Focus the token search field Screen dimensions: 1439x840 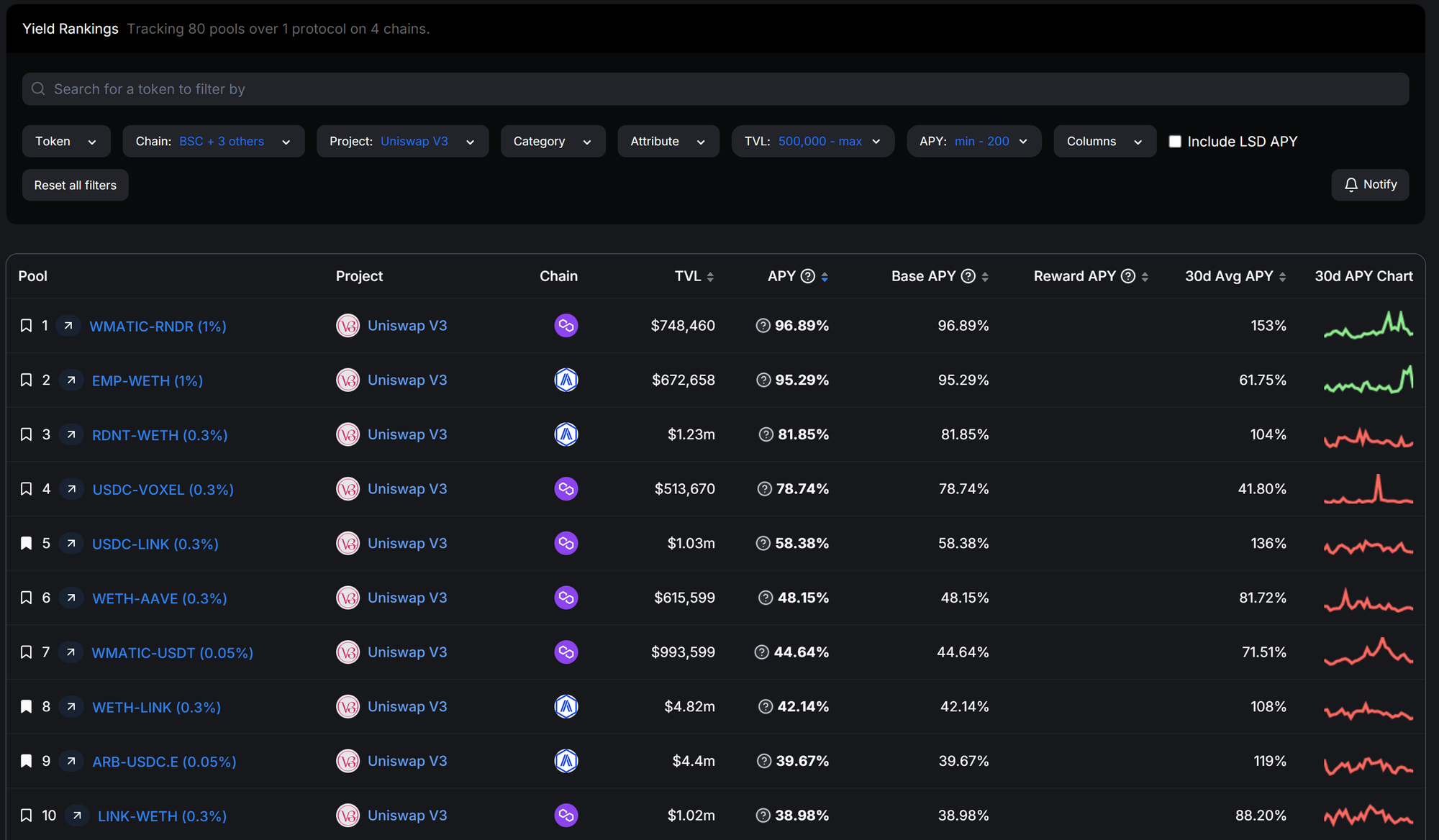(714, 89)
